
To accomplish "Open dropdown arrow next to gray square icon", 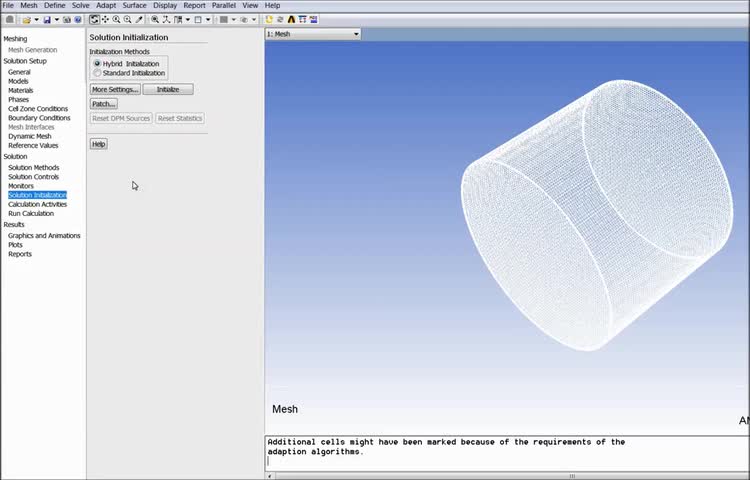I will click(233, 20).
